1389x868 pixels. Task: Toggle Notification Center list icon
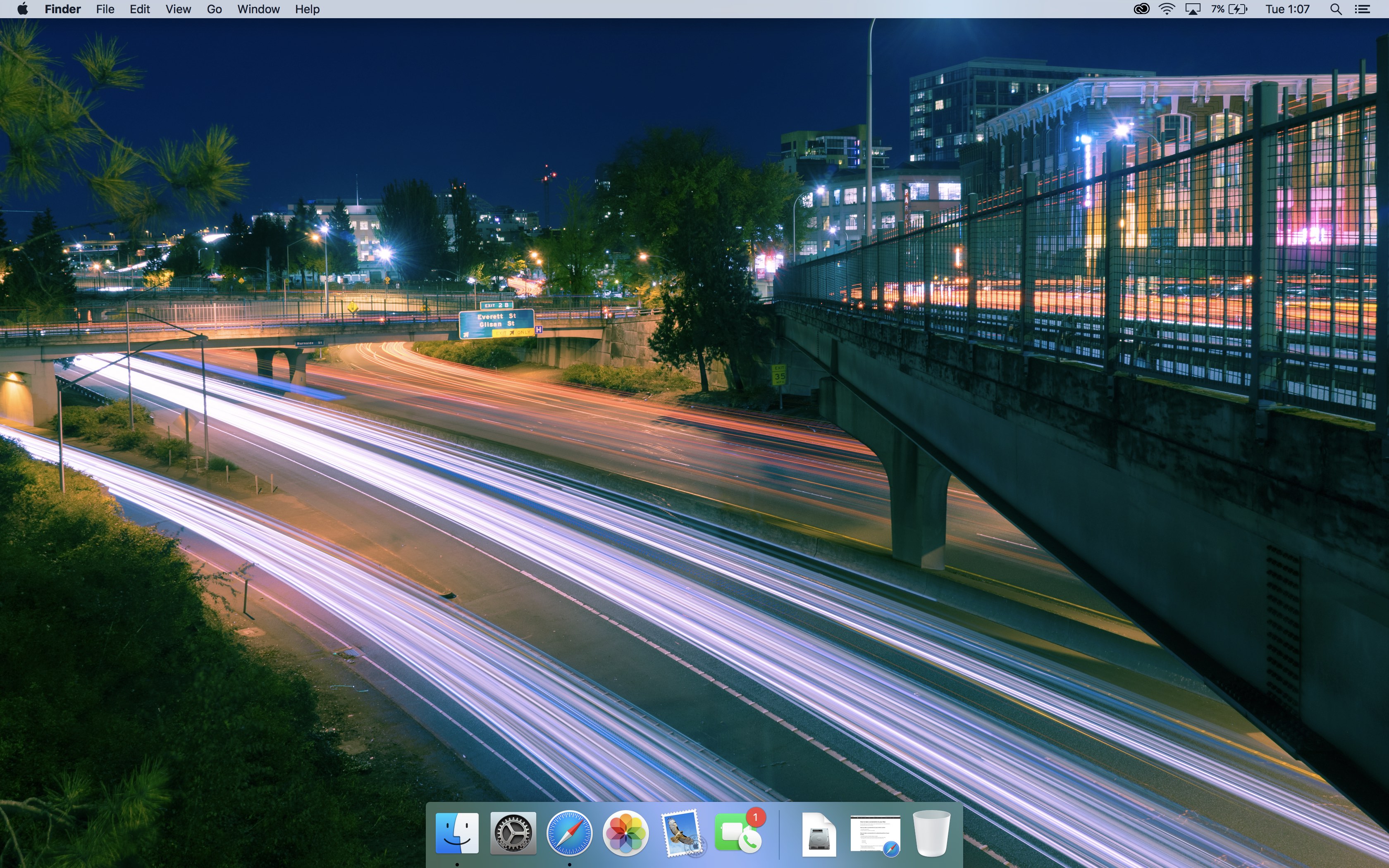point(1363,9)
